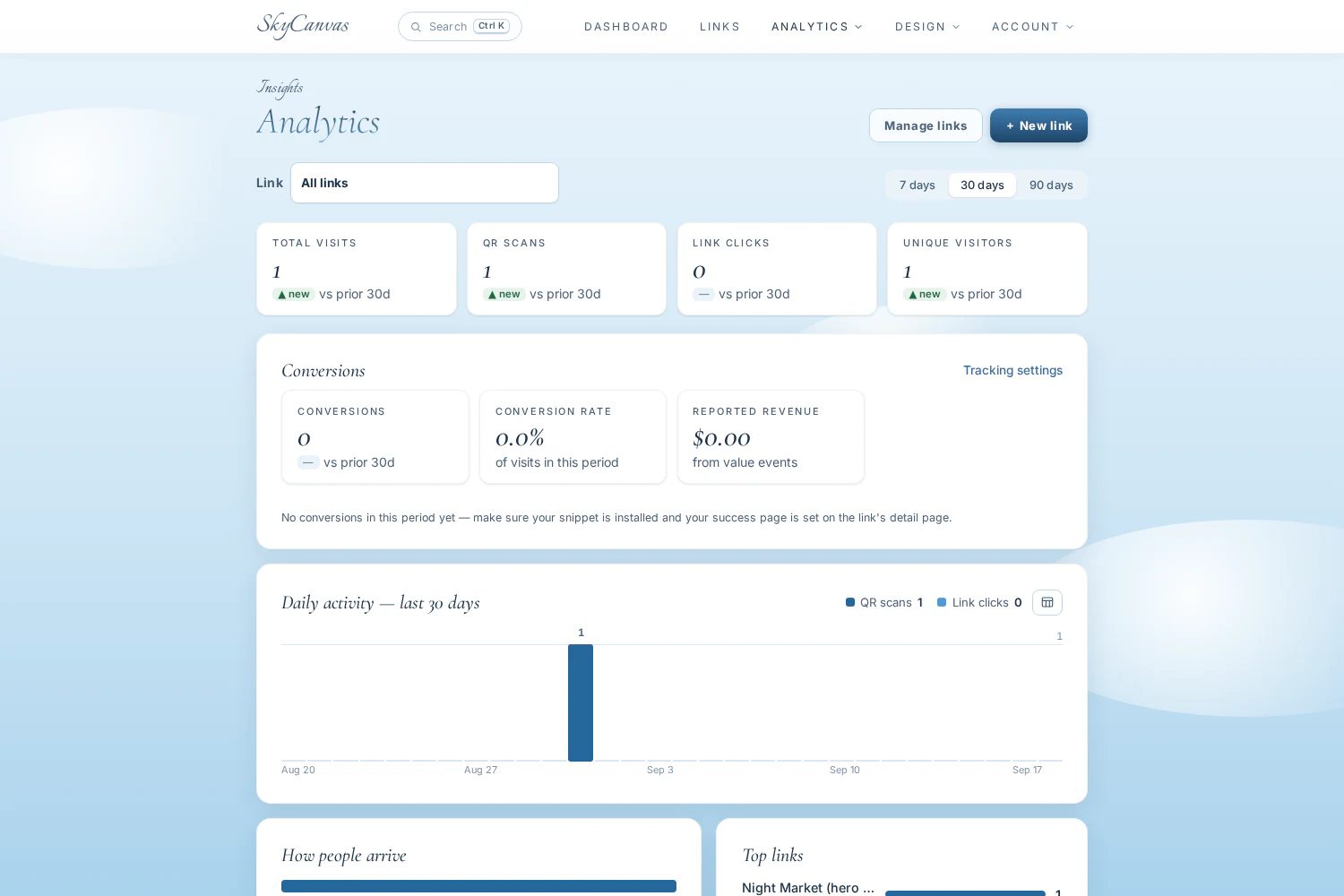Screen dimensions: 1344x896
Task: Switch to the 90 days range
Action: (x=1051, y=185)
